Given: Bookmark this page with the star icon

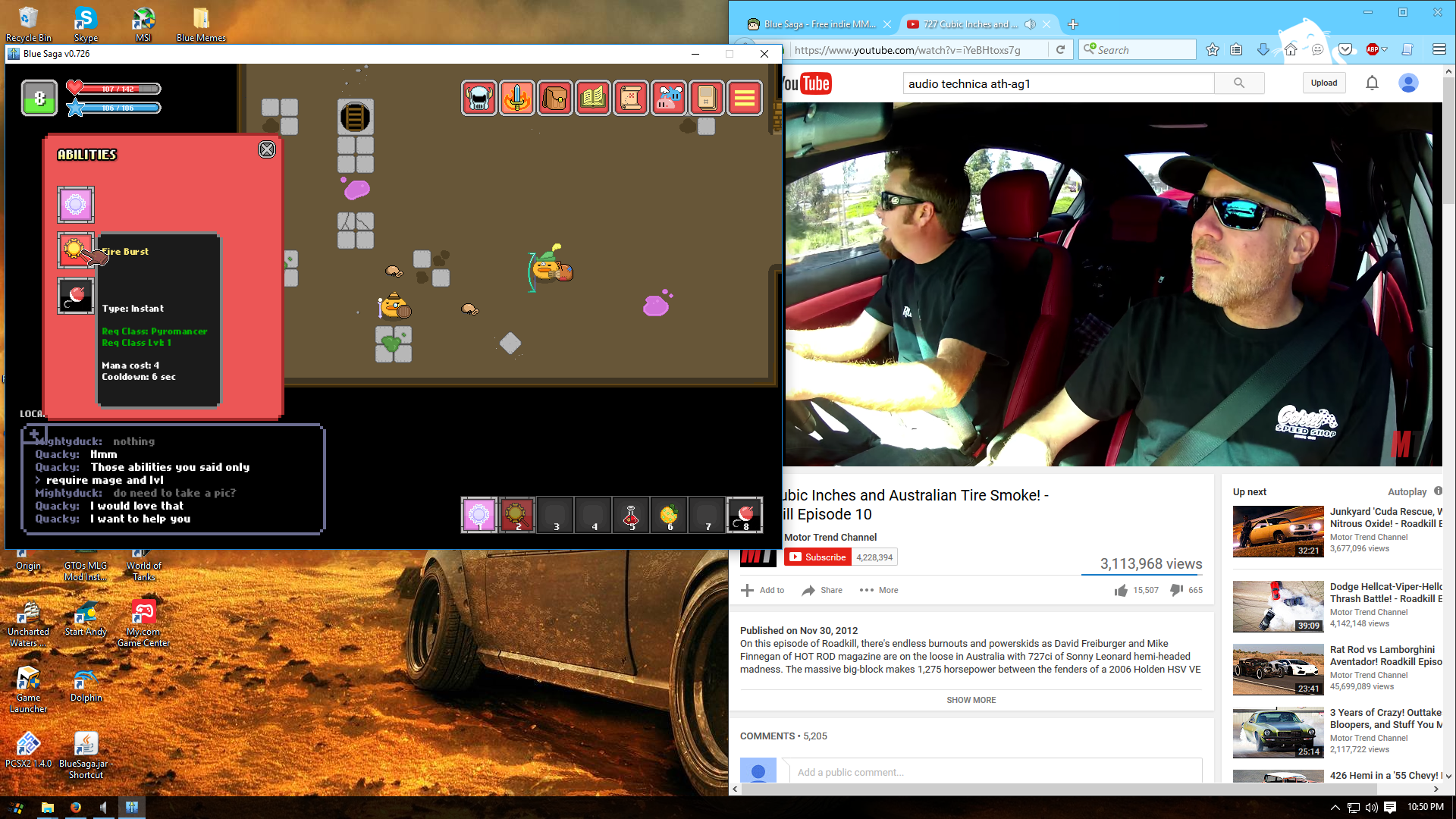Looking at the screenshot, I should [1213, 50].
